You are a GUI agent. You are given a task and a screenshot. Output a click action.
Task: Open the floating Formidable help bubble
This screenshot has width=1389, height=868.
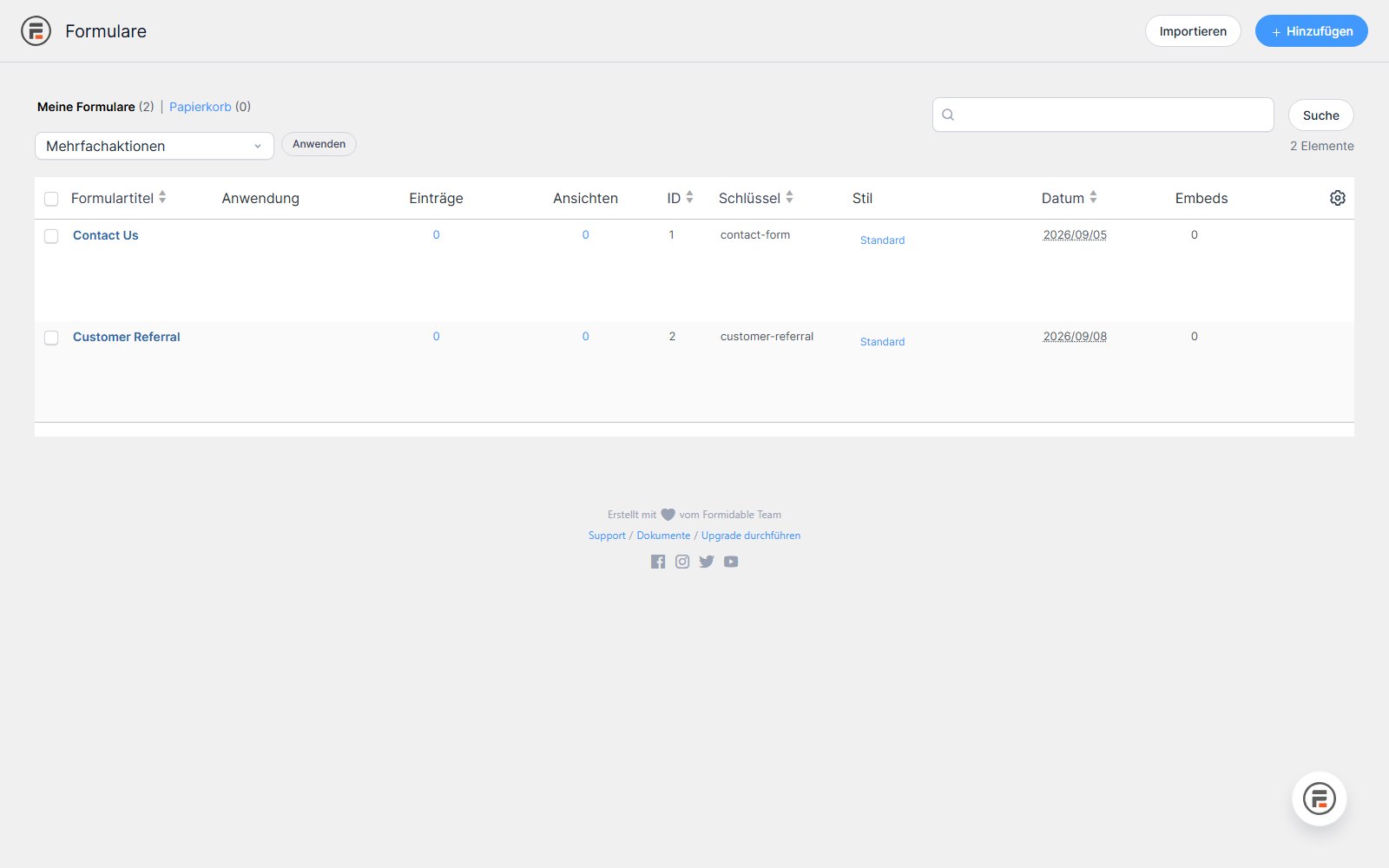1320,799
